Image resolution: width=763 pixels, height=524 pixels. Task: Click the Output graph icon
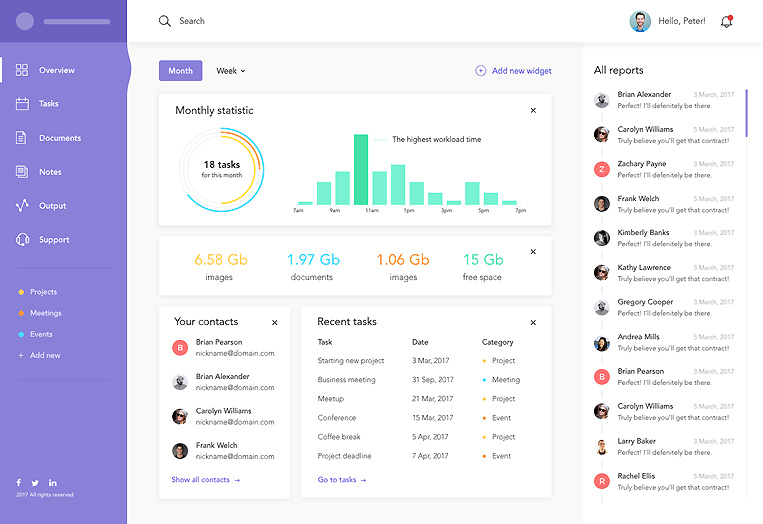click(22, 206)
